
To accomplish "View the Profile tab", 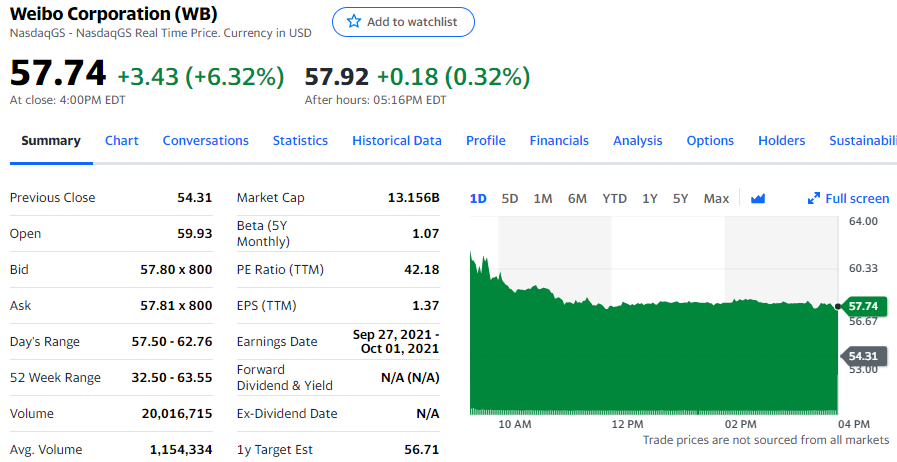I will (x=486, y=141).
